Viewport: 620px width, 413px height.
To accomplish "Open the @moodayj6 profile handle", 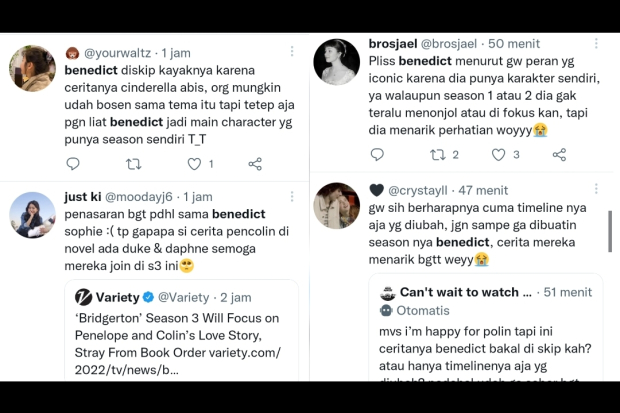I will pyautogui.click(x=139, y=197).
